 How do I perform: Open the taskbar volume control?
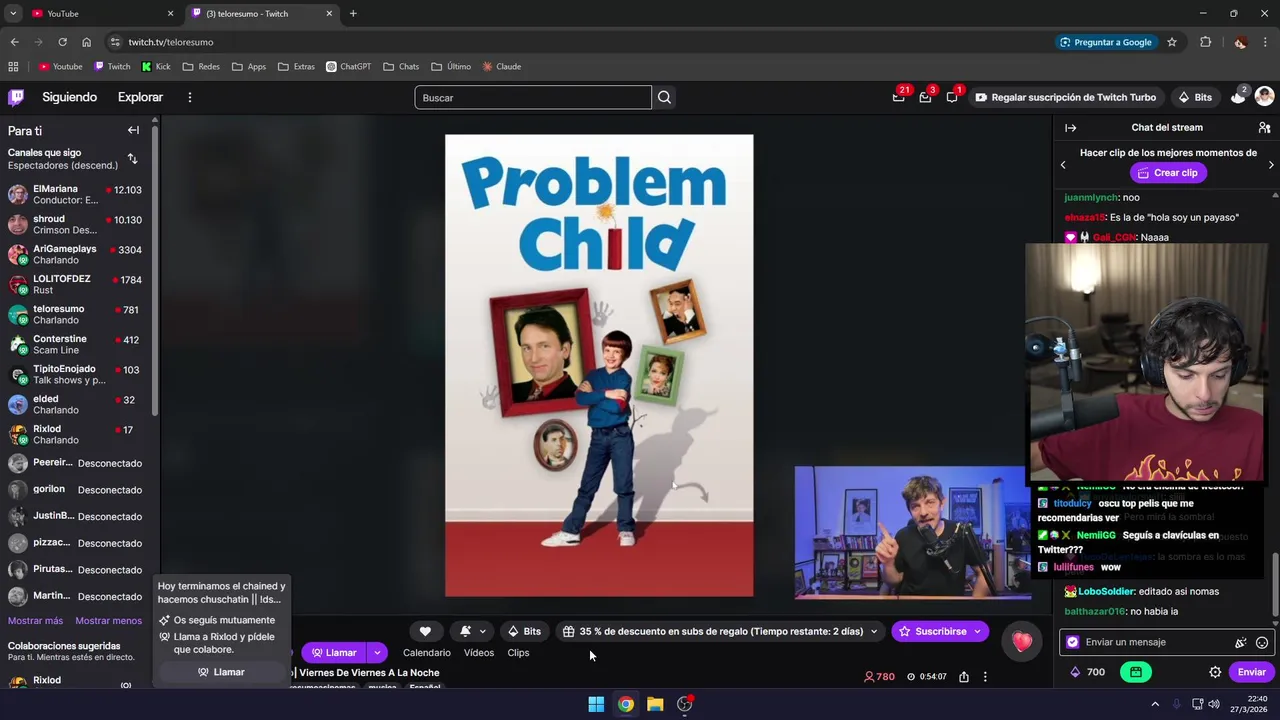click(1214, 704)
